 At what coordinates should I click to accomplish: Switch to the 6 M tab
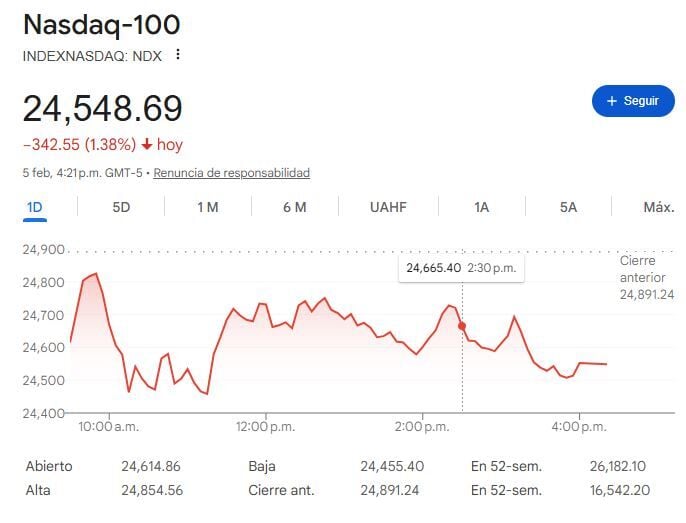click(x=294, y=207)
